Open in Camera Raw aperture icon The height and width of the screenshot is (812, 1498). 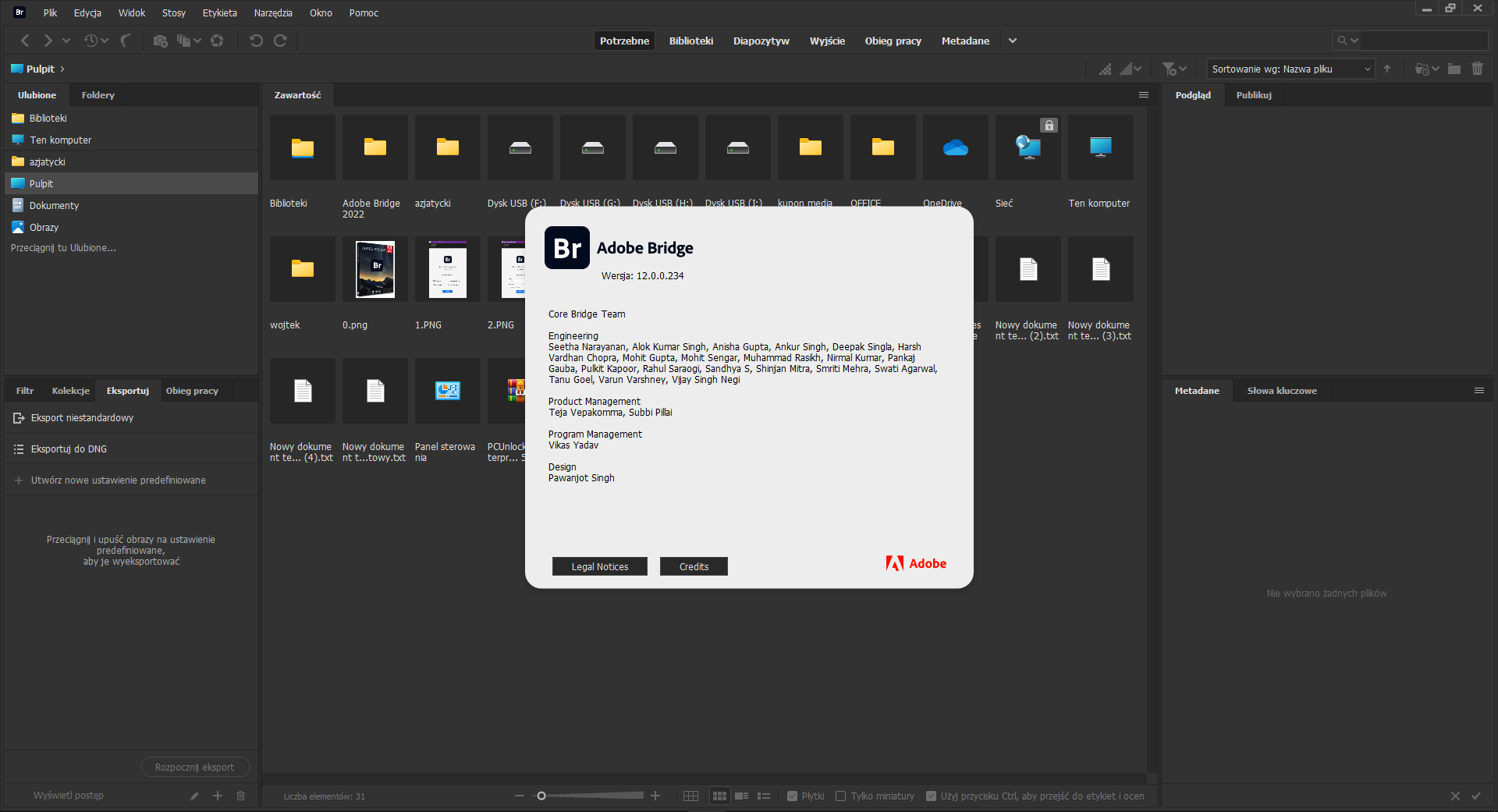(217, 41)
